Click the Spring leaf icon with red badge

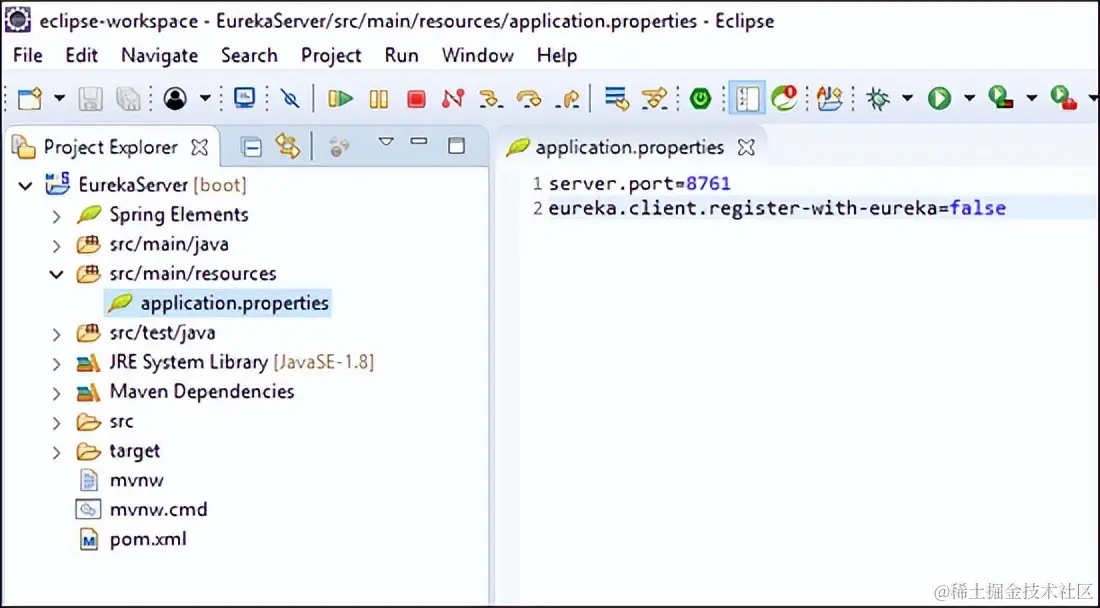point(784,98)
